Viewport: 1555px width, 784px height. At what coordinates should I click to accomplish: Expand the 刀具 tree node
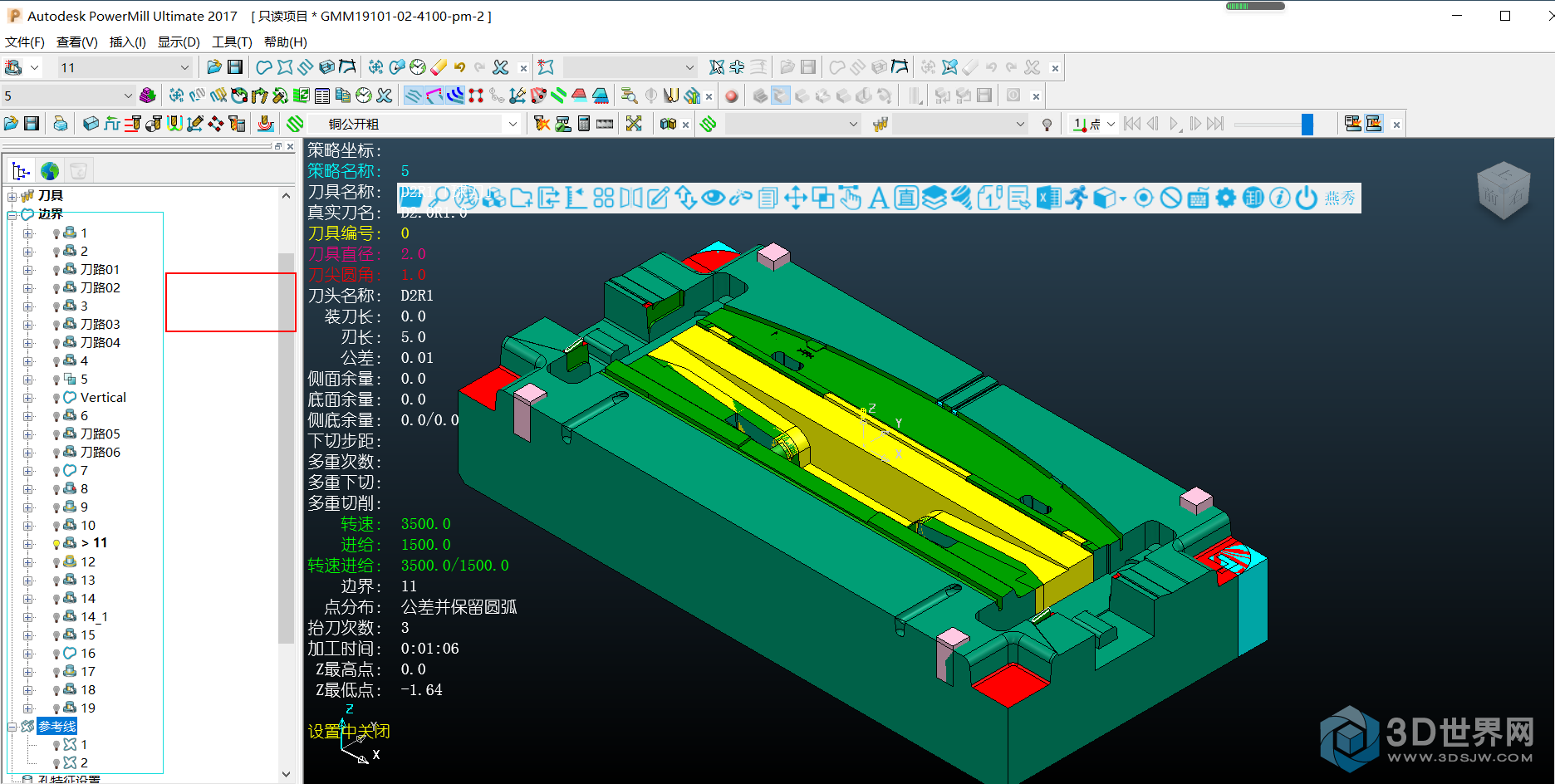[x=12, y=196]
